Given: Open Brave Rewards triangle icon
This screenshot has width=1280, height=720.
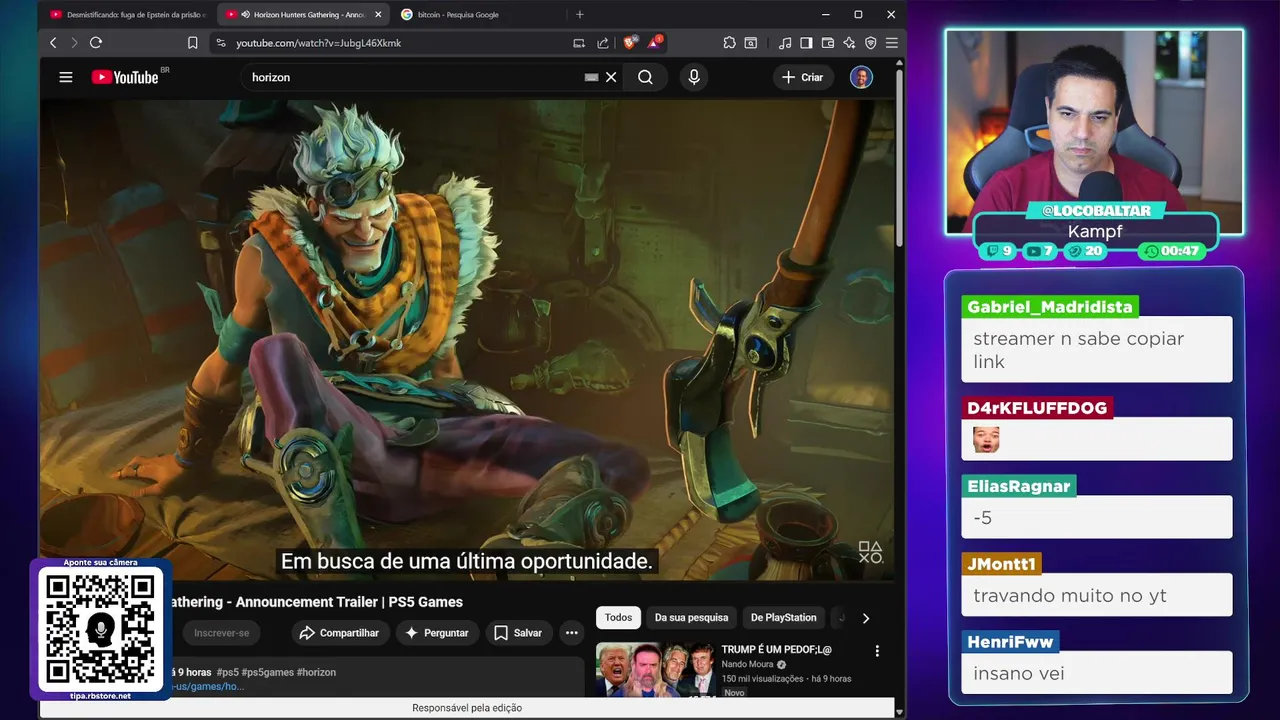Looking at the screenshot, I should (654, 42).
